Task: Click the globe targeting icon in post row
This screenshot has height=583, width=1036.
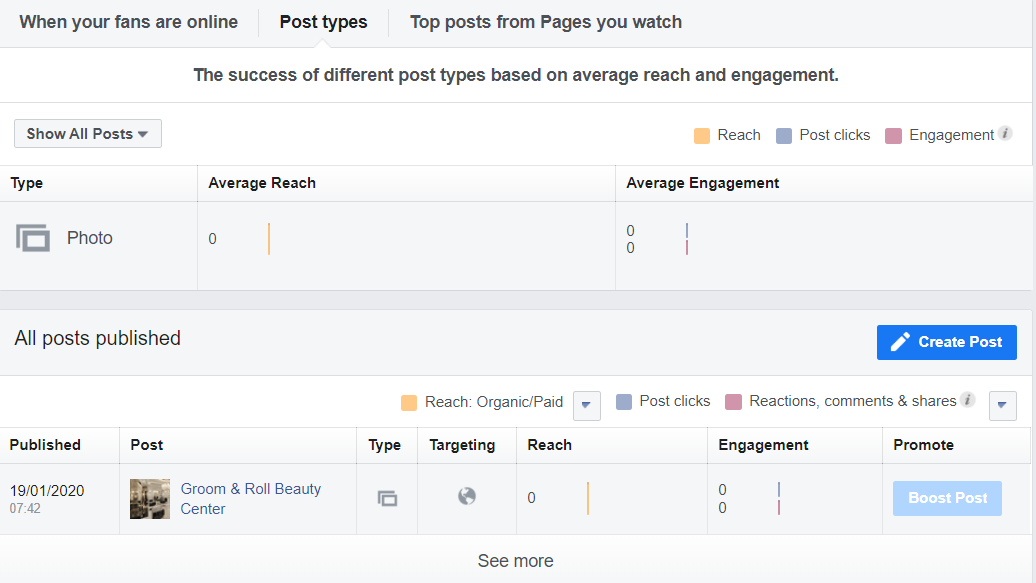Action: [x=467, y=496]
